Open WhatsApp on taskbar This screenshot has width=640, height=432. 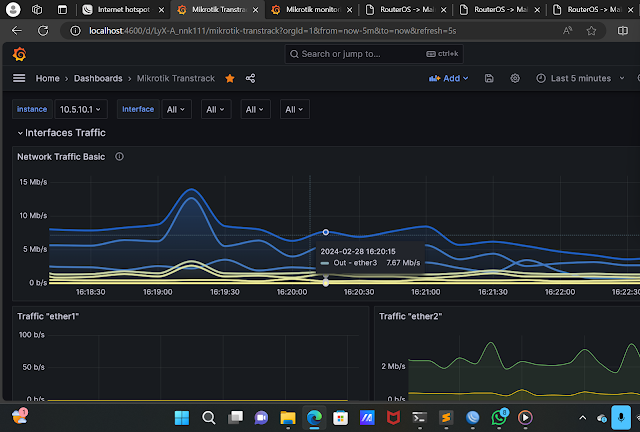click(x=499, y=417)
